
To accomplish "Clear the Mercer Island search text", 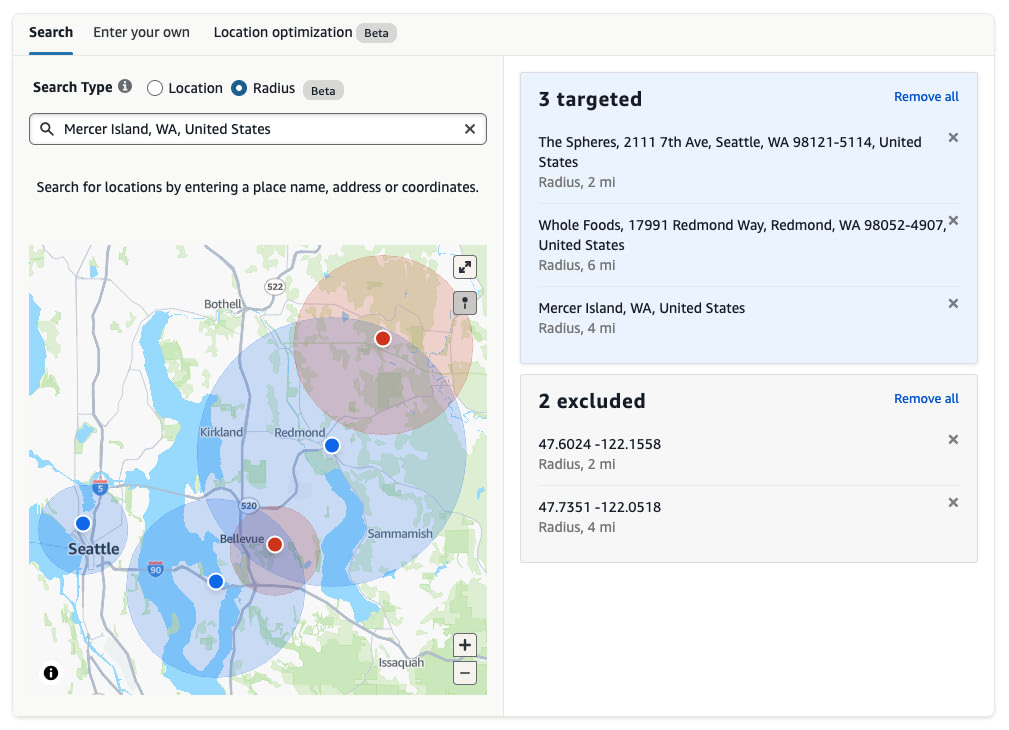I will point(469,128).
